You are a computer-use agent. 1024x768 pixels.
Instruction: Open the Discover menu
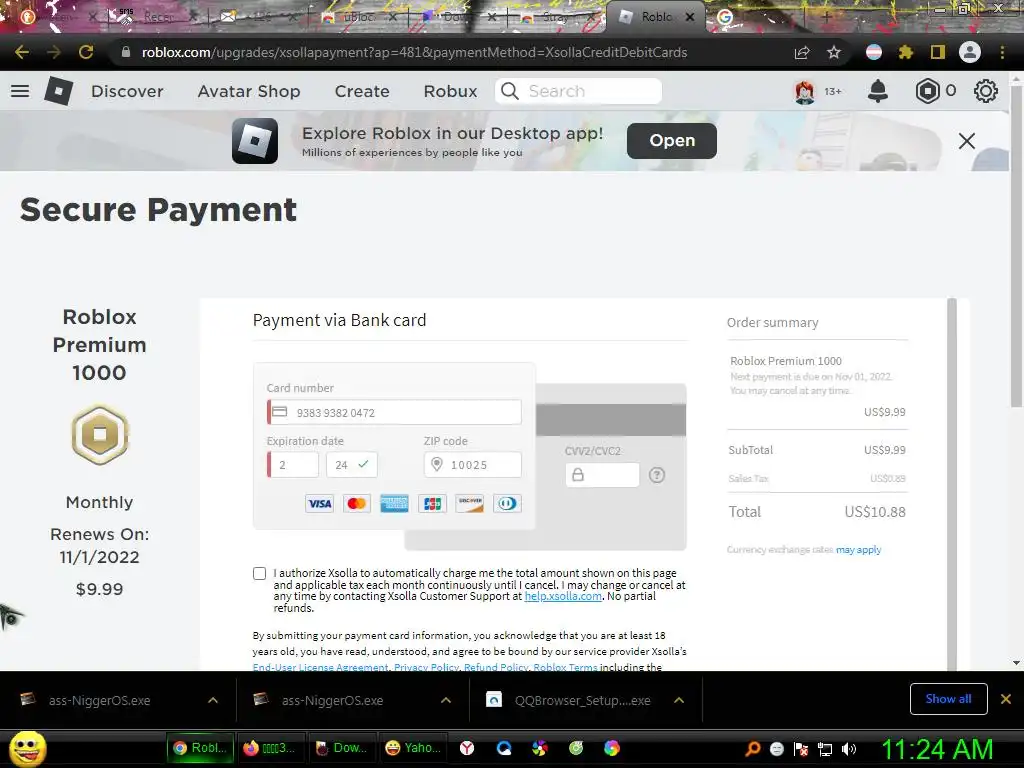(x=127, y=91)
